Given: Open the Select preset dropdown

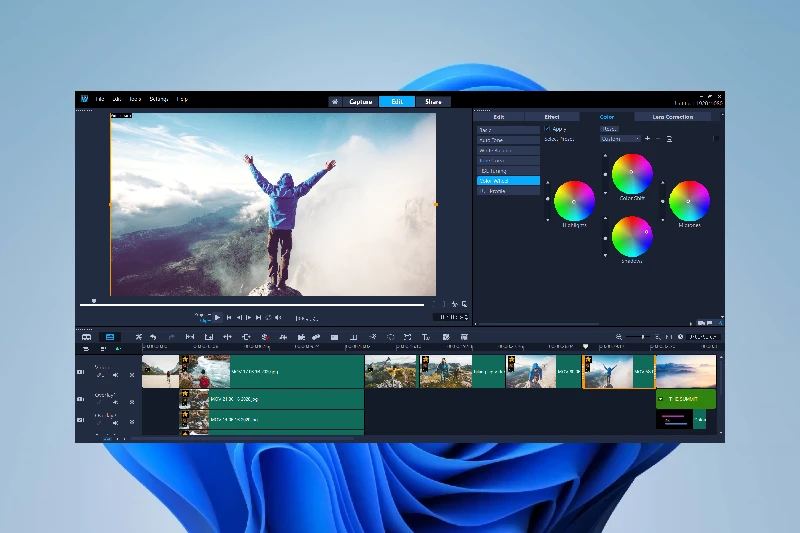Looking at the screenshot, I should 620,139.
